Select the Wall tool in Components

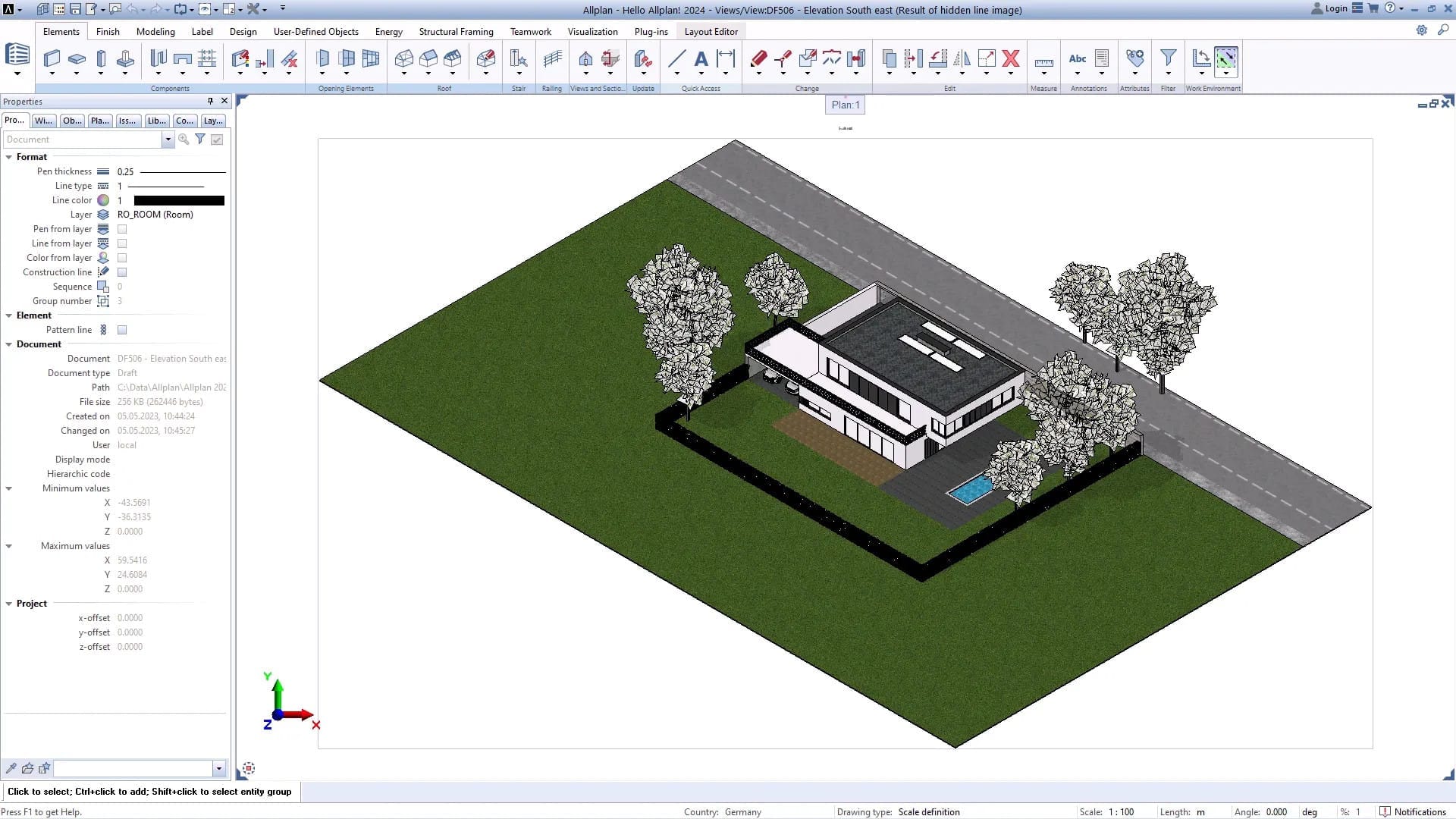(x=52, y=58)
